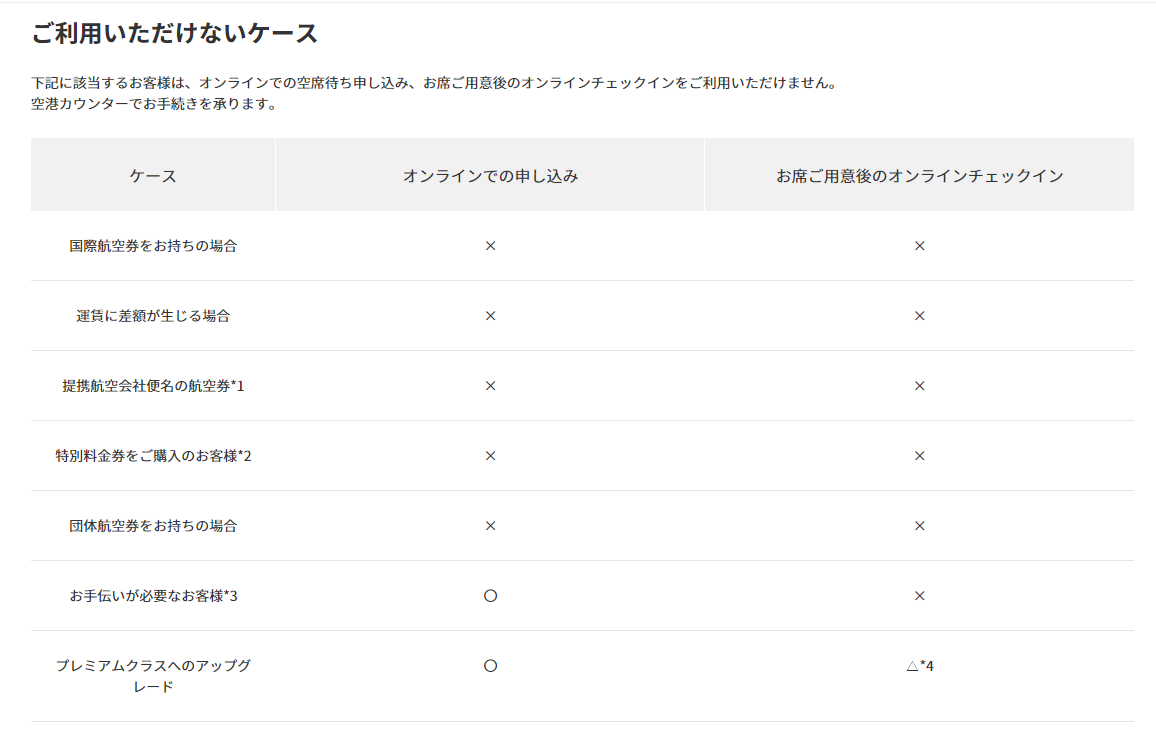The image size is (1156, 729).
Task: Click the お席ご用意後のオンラインチェックイン column header
Action: click(919, 176)
